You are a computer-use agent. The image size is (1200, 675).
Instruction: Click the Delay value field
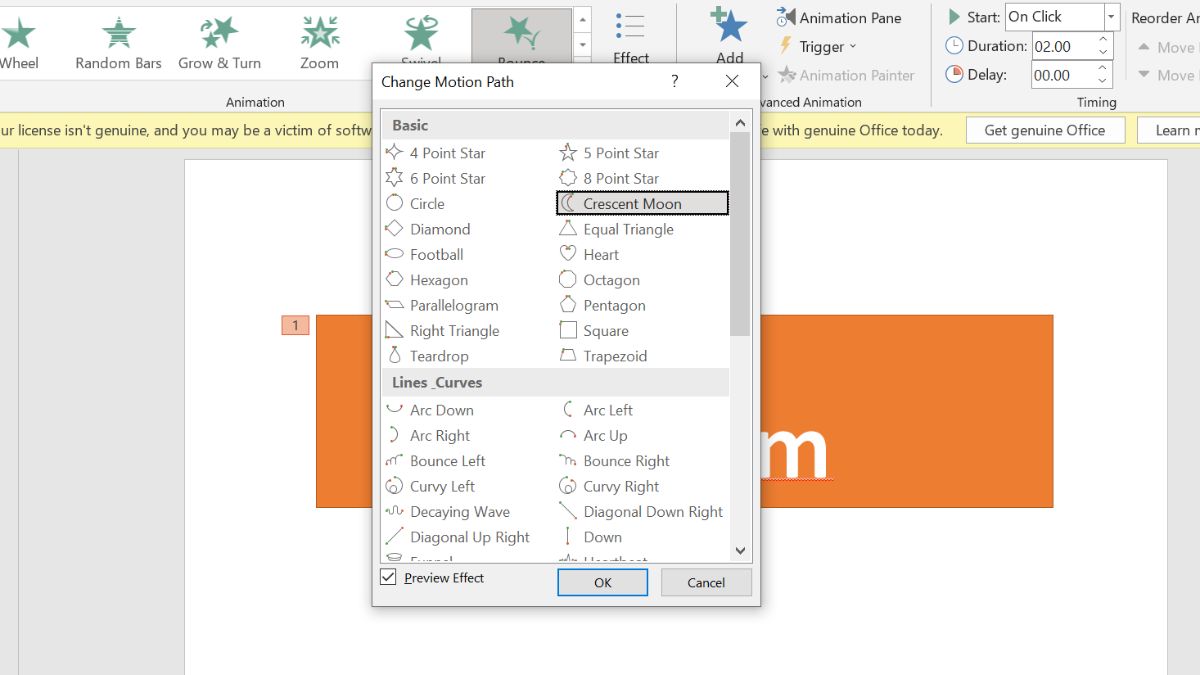tap(1063, 75)
